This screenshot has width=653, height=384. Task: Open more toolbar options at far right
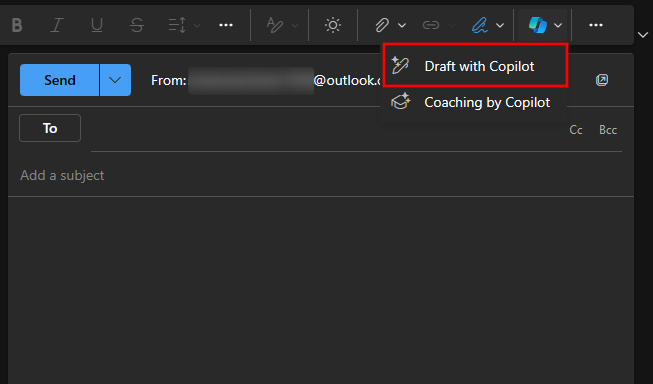click(x=596, y=25)
